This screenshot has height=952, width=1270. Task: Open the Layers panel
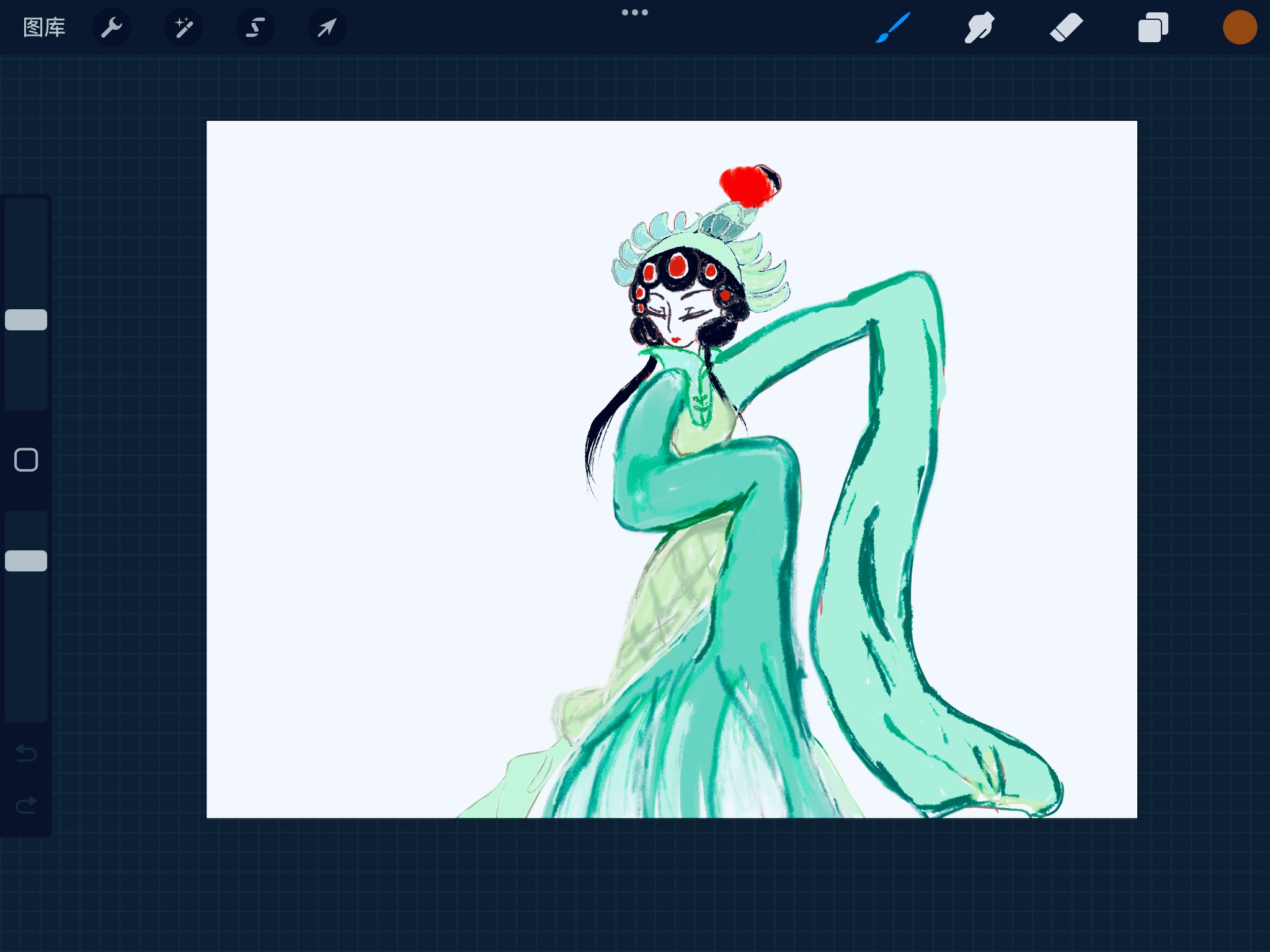pos(1153,27)
